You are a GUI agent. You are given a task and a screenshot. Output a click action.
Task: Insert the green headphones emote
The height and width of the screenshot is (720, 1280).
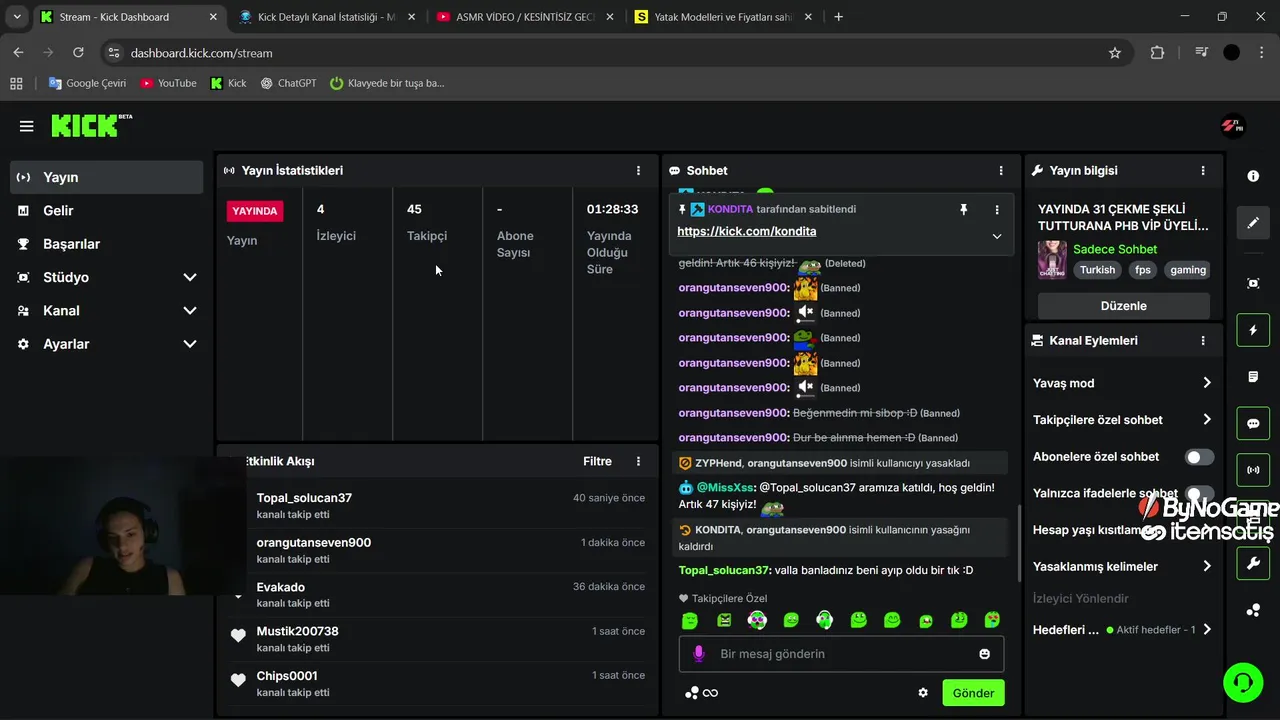[824, 621]
